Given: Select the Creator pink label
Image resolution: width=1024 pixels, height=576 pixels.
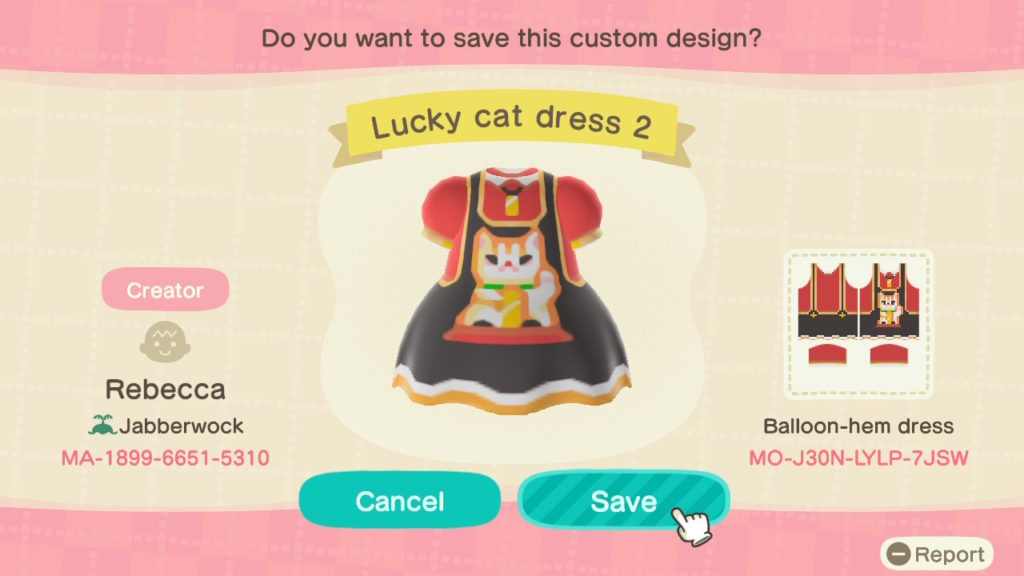Looking at the screenshot, I should pos(165,289).
